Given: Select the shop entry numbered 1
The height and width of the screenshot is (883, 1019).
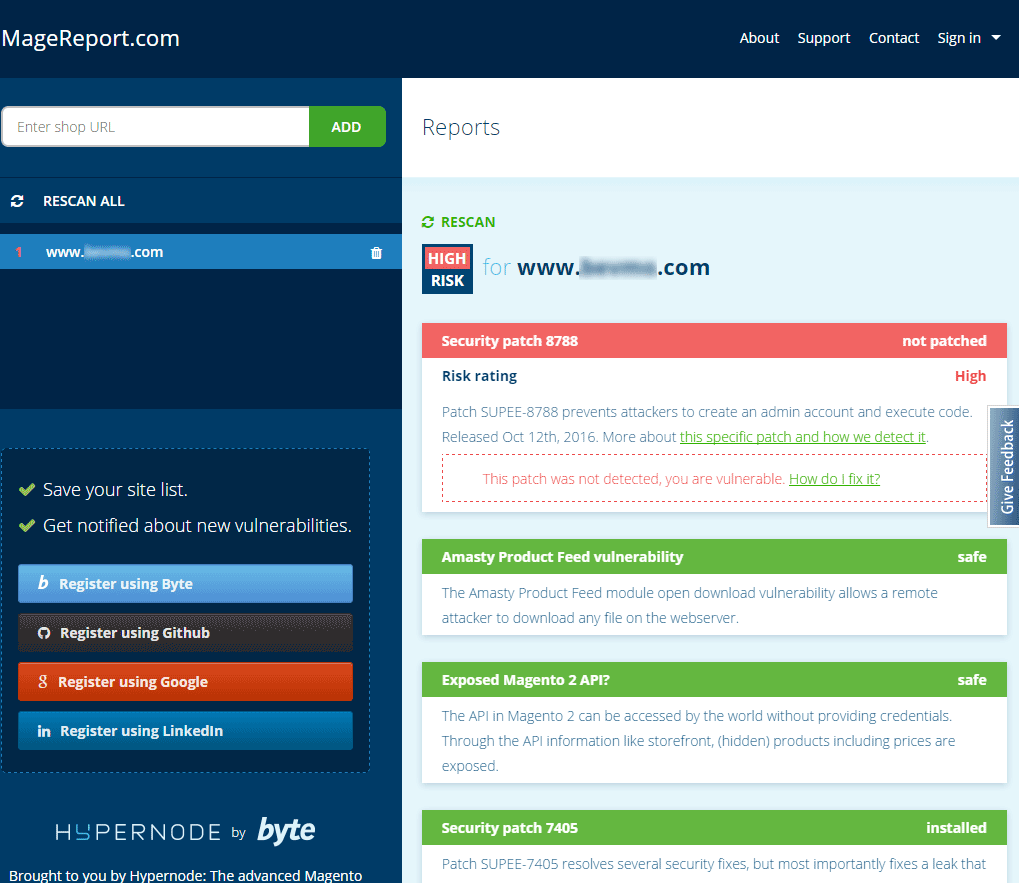Looking at the screenshot, I should coord(201,252).
